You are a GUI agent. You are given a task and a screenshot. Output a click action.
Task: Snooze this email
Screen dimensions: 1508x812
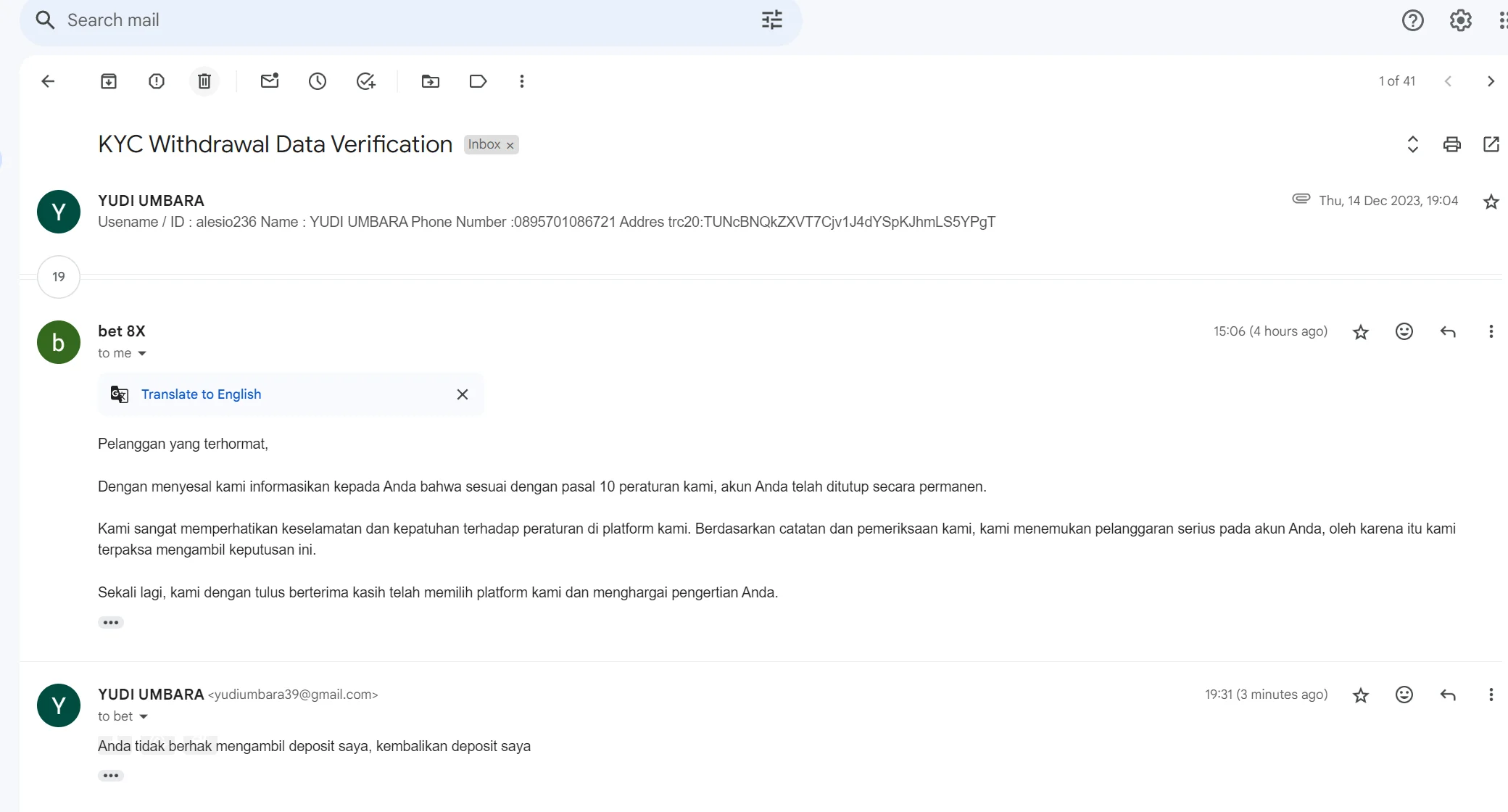[x=317, y=81]
